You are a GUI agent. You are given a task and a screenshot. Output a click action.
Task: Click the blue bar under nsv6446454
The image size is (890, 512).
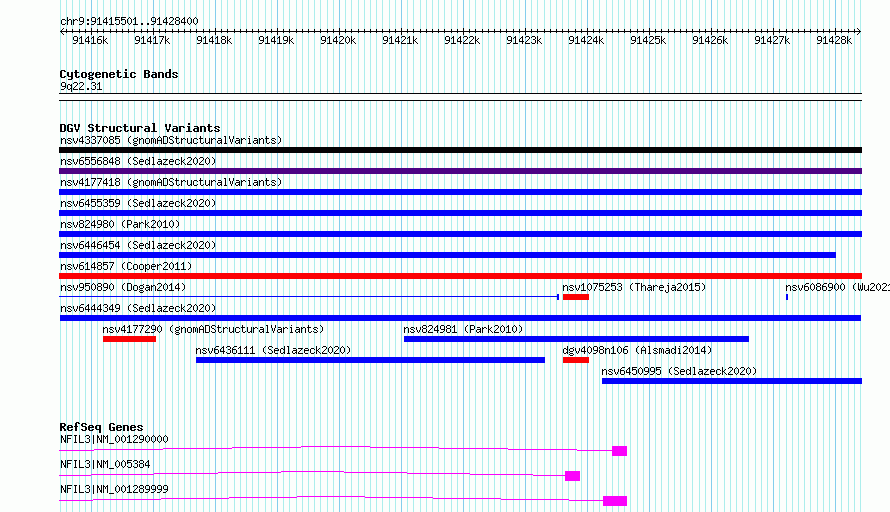click(x=447, y=255)
